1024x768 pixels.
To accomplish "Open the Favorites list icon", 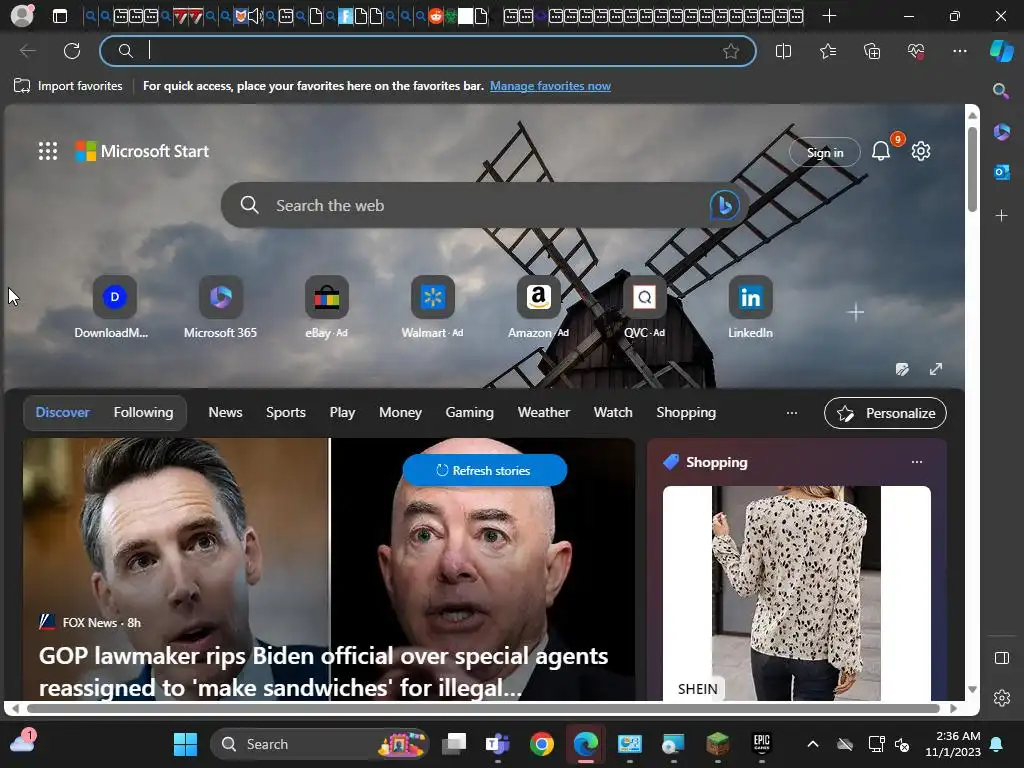I will tap(827, 51).
